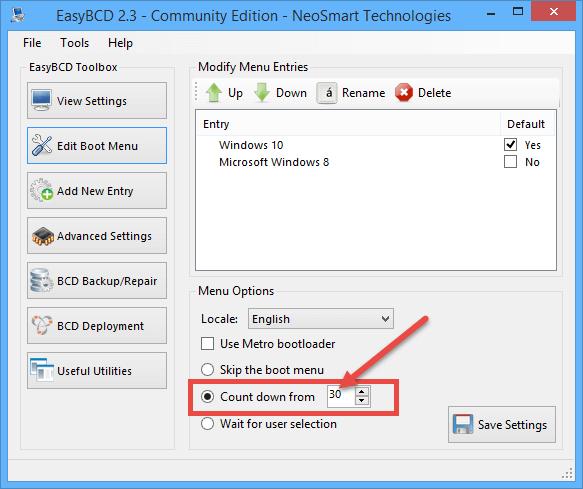Open Advanced Settings chip icon
The height and width of the screenshot is (489, 583).
[x=42, y=237]
